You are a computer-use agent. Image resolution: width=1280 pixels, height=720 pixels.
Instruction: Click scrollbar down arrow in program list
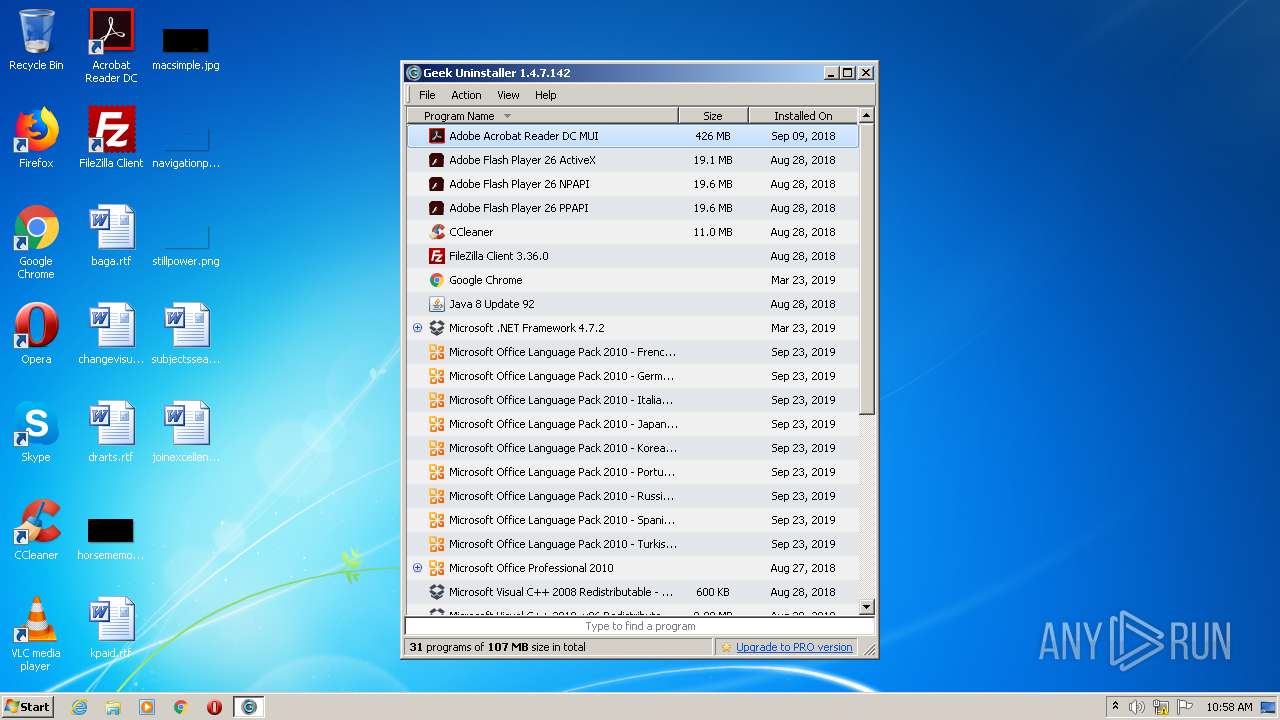coord(866,607)
